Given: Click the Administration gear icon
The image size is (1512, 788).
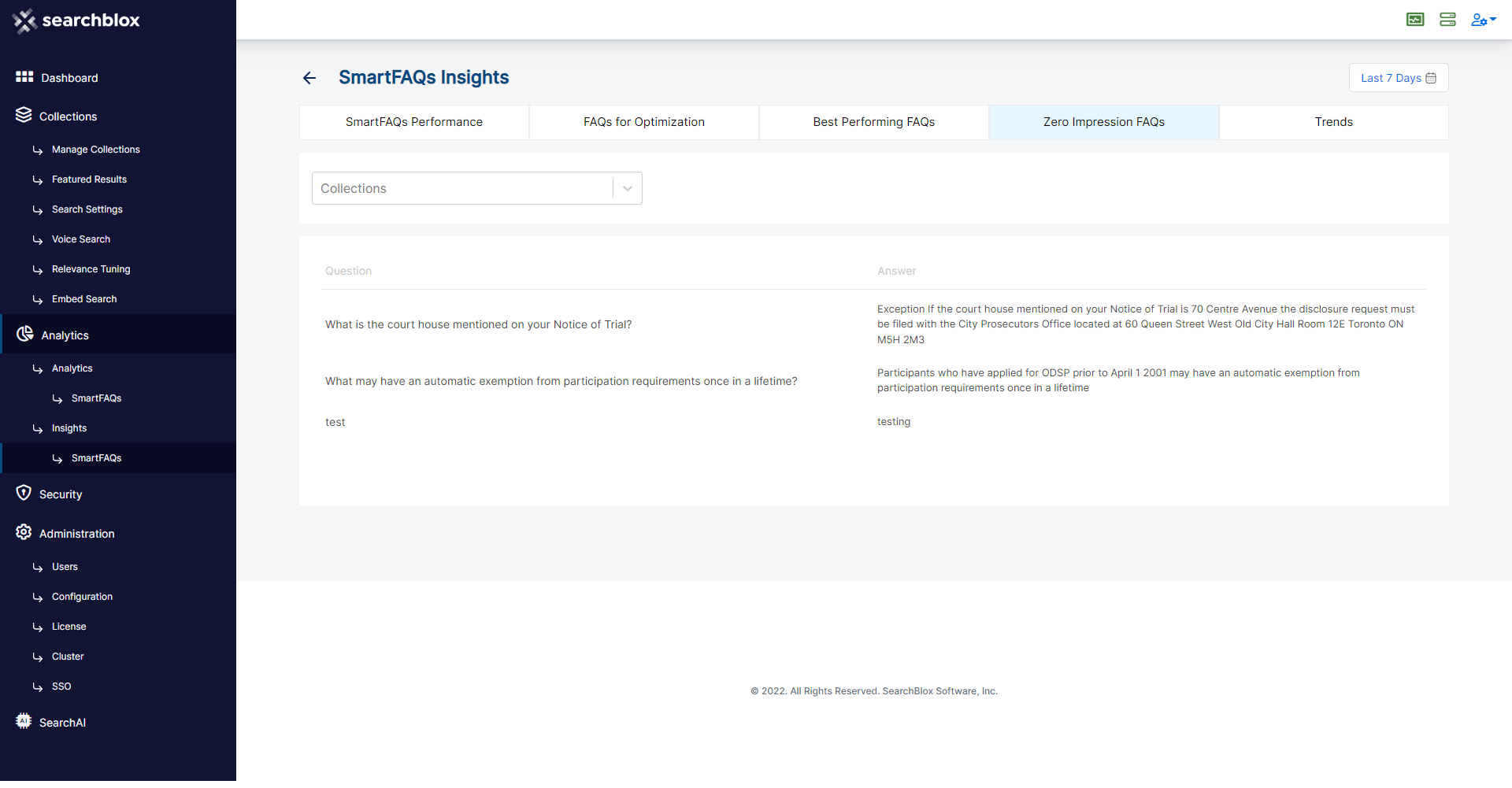Looking at the screenshot, I should click(x=24, y=532).
